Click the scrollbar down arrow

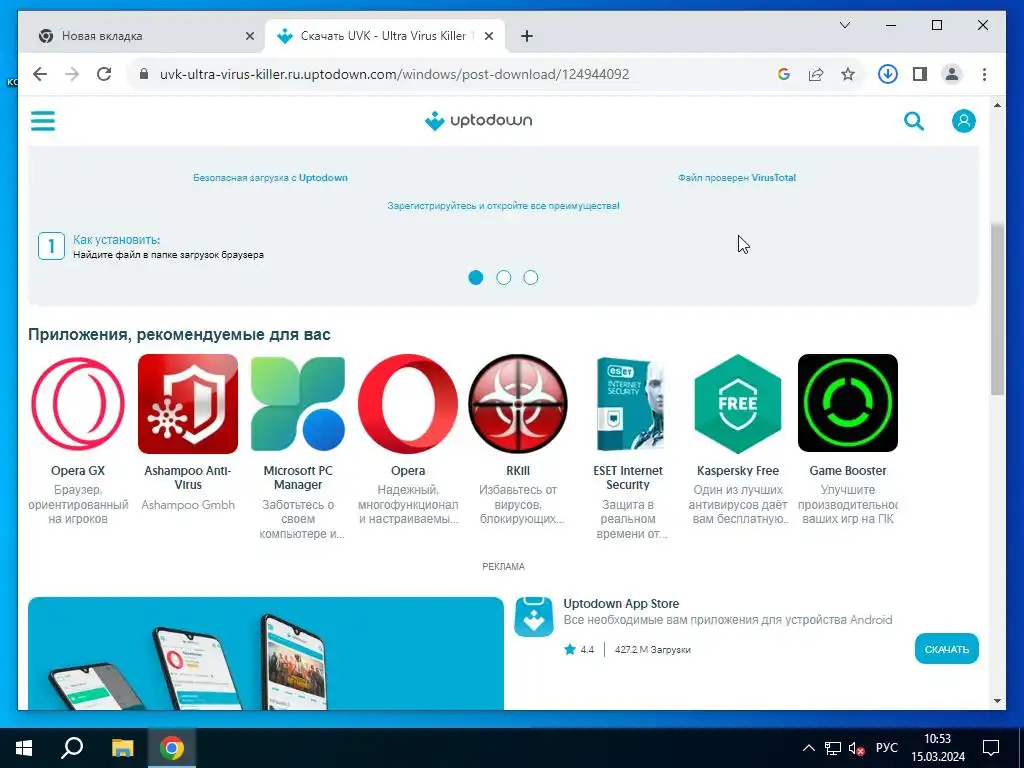click(x=997, y=701)
